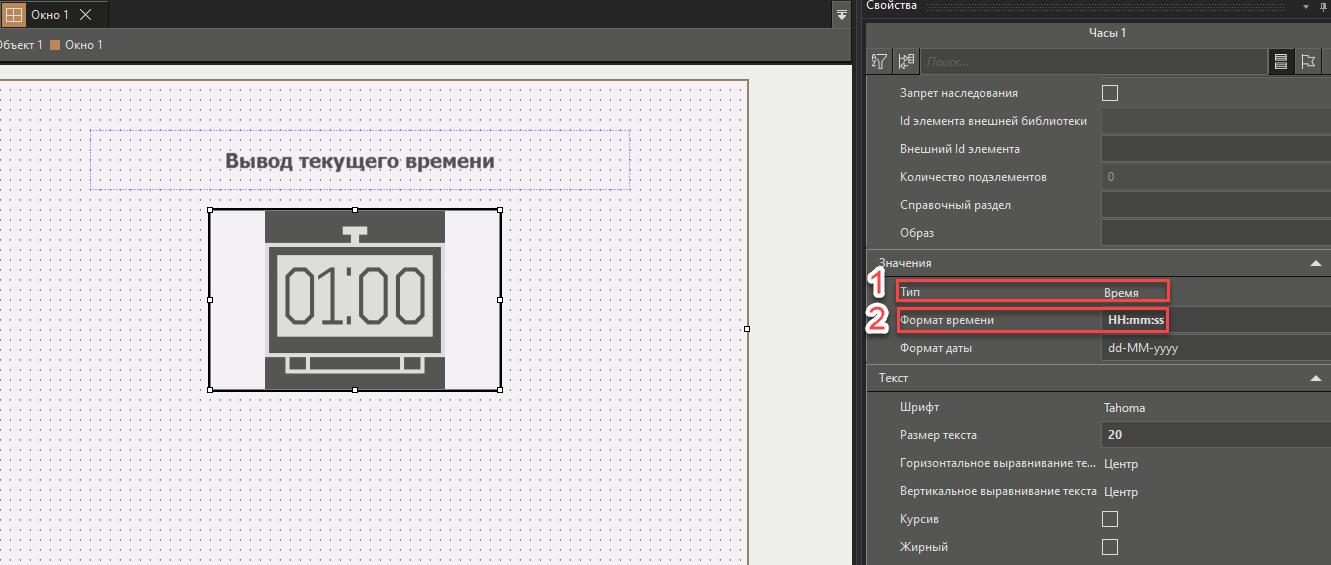1331x565 pixels.
Task: Switch to the Окно 1 tab
Action: point(50,15)
